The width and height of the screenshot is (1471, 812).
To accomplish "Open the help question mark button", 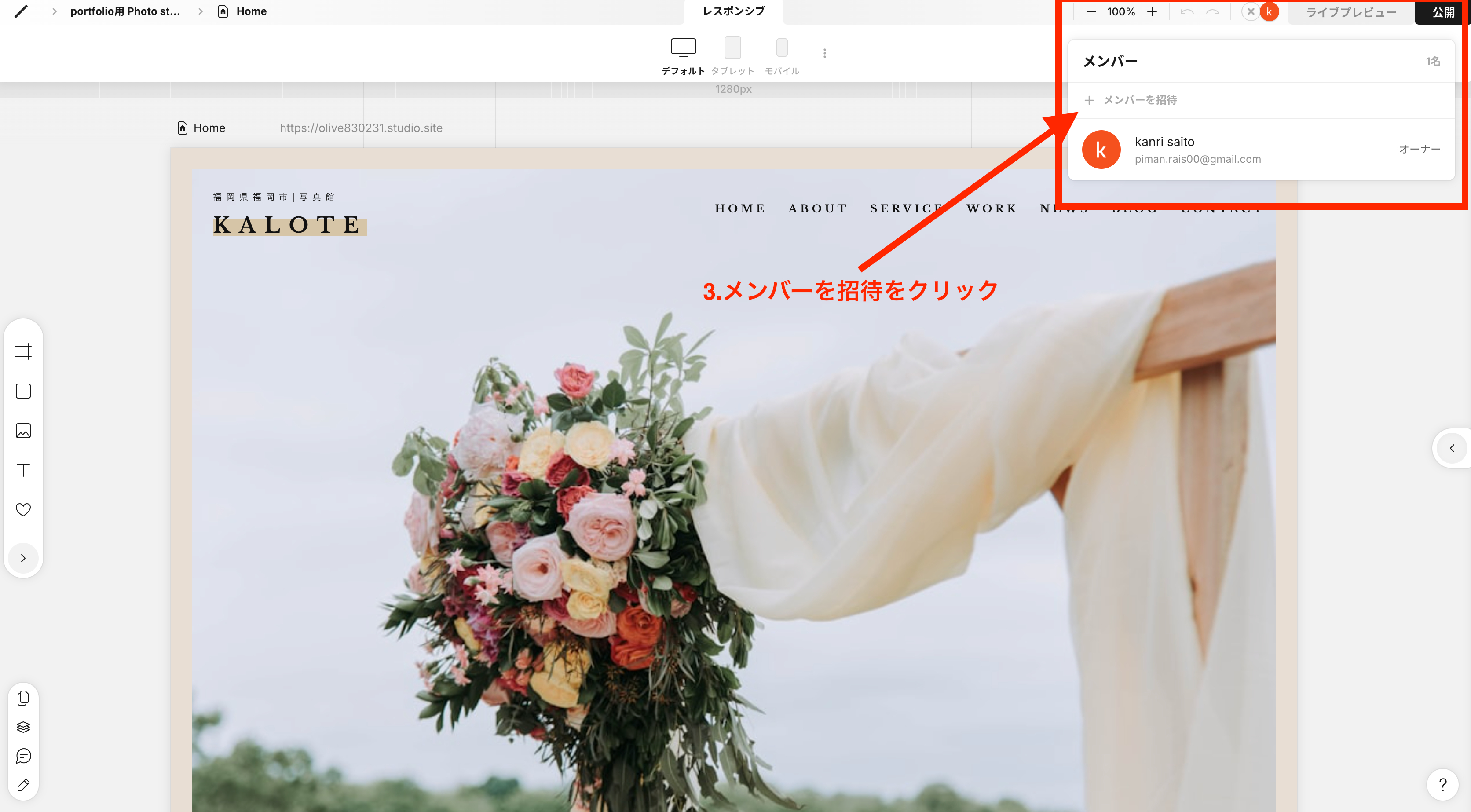I will (x=1442, y=785).
